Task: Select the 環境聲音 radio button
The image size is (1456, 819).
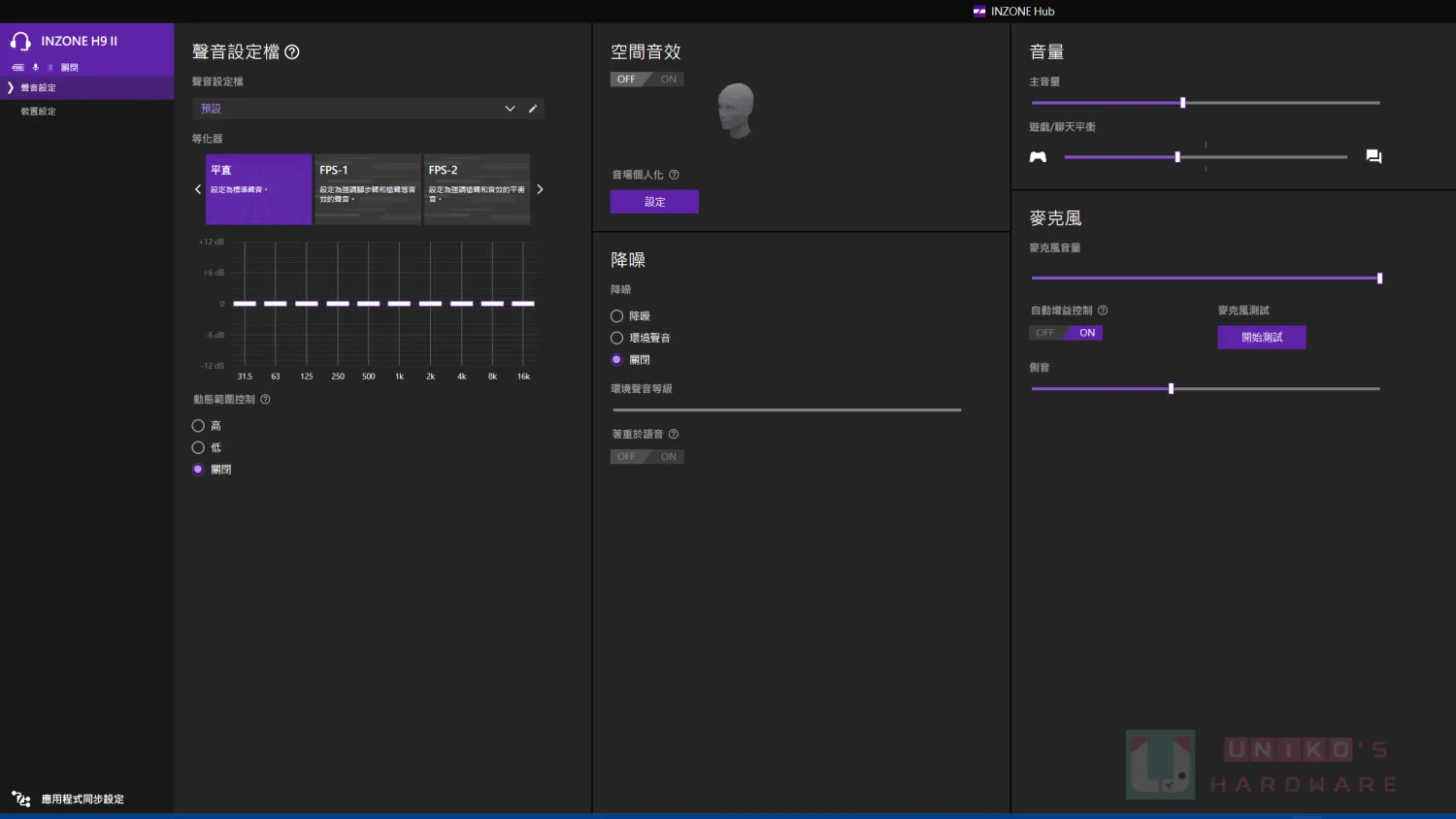Action: tap(616, 338)
